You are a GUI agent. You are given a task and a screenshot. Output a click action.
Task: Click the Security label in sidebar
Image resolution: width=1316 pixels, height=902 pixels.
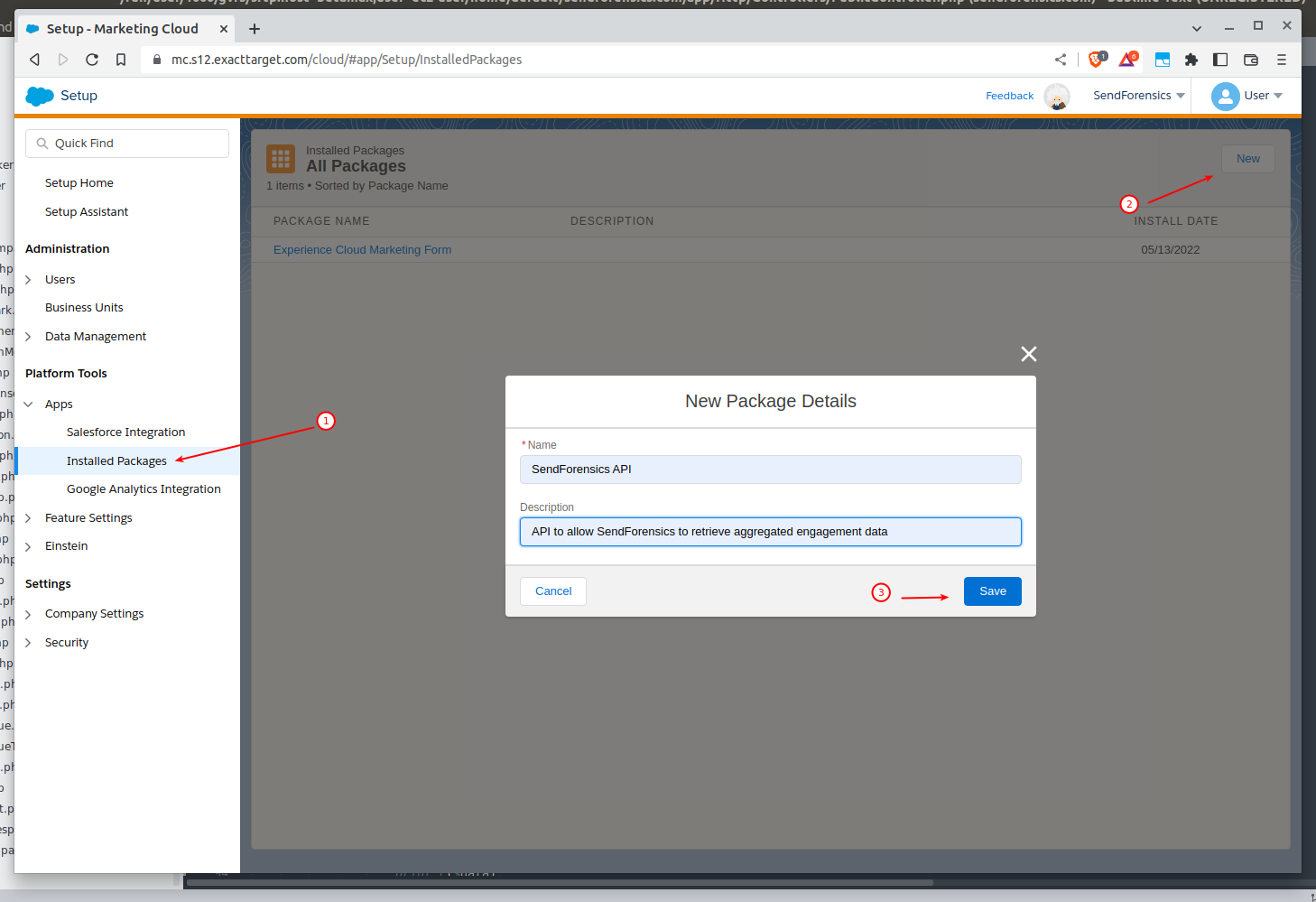tap(67, 643)
